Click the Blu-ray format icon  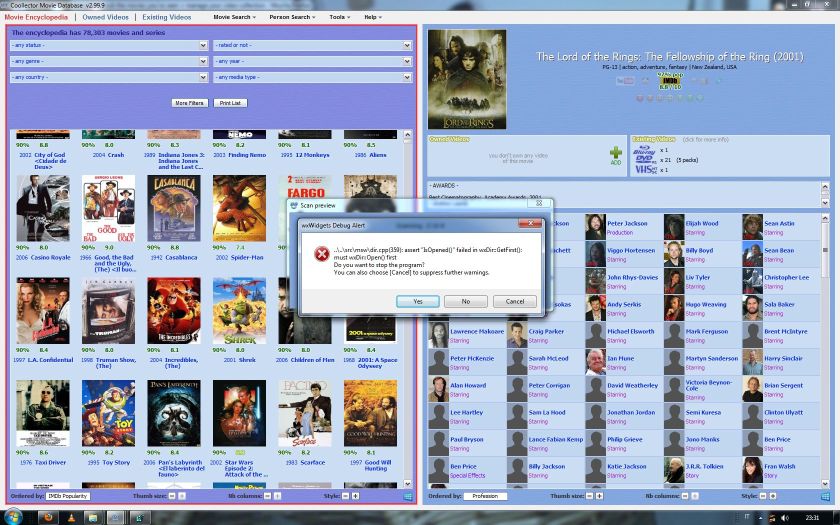tap(644, 149)
